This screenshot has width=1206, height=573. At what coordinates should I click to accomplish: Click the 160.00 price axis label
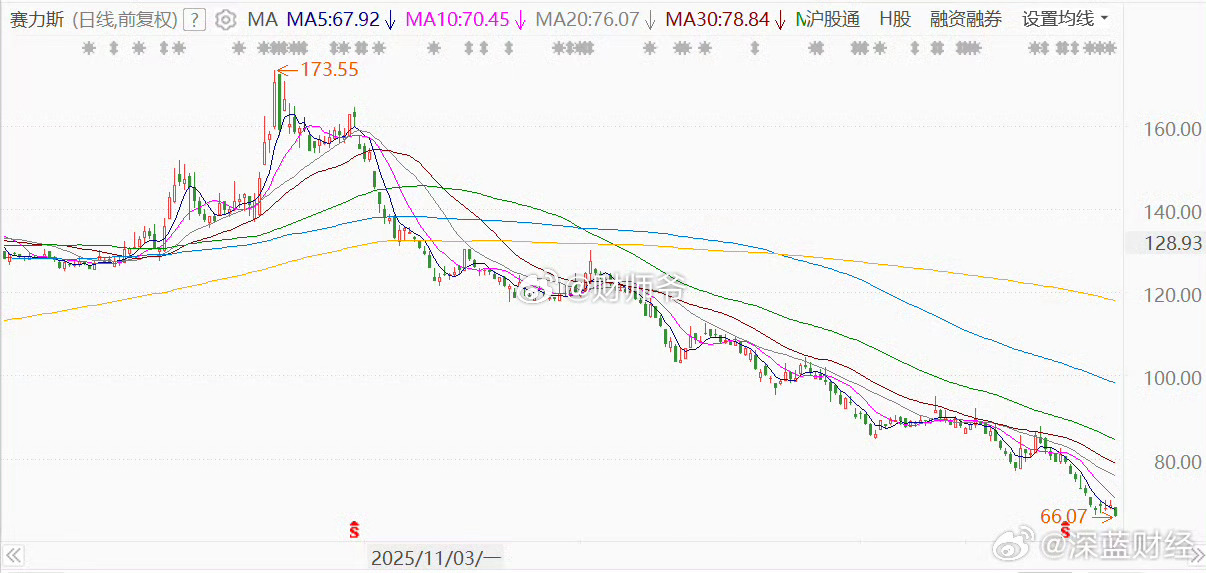pos(1173,129)
